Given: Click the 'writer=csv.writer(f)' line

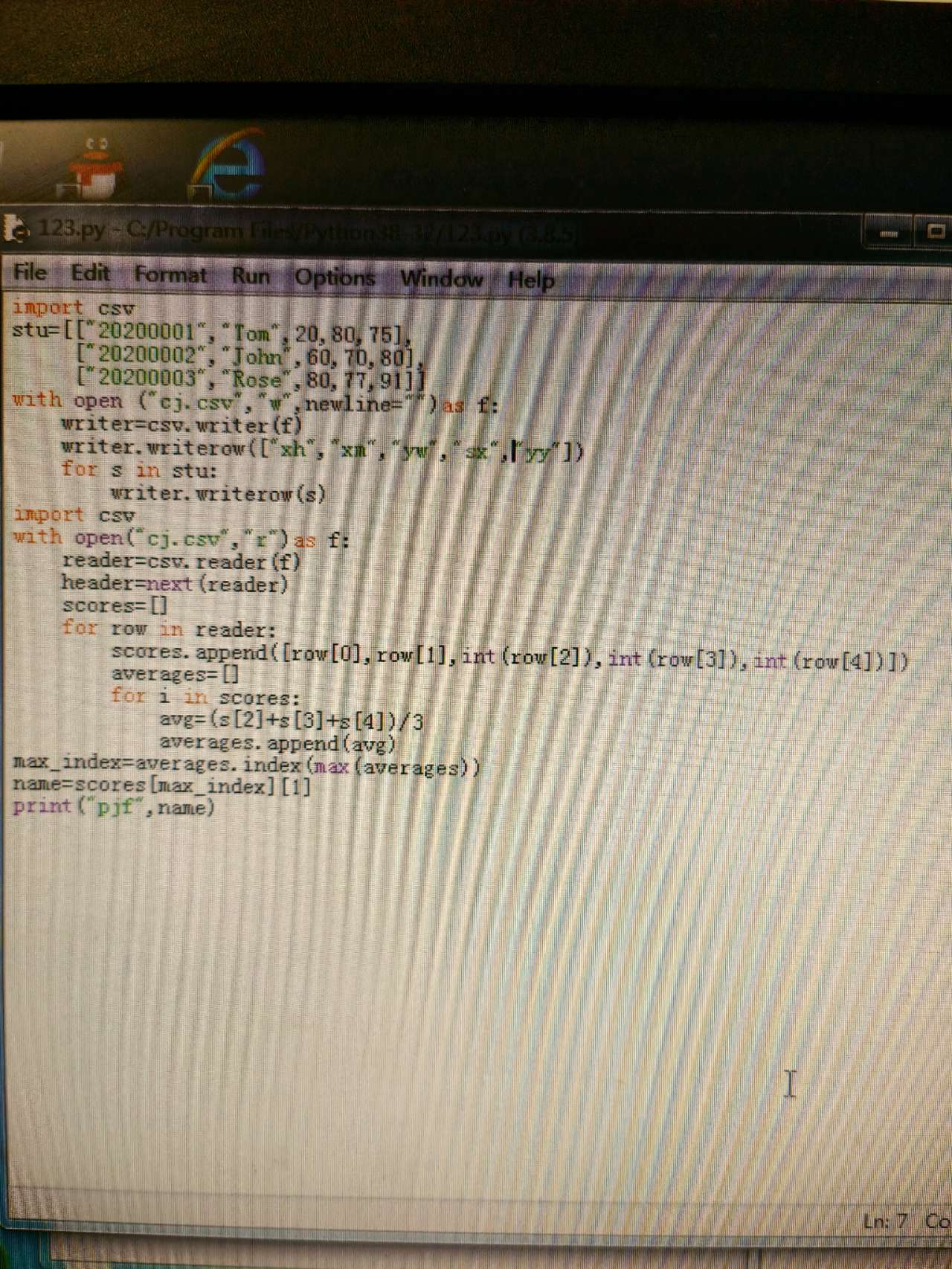Looking at the screenshot, I should click(181, 425).
